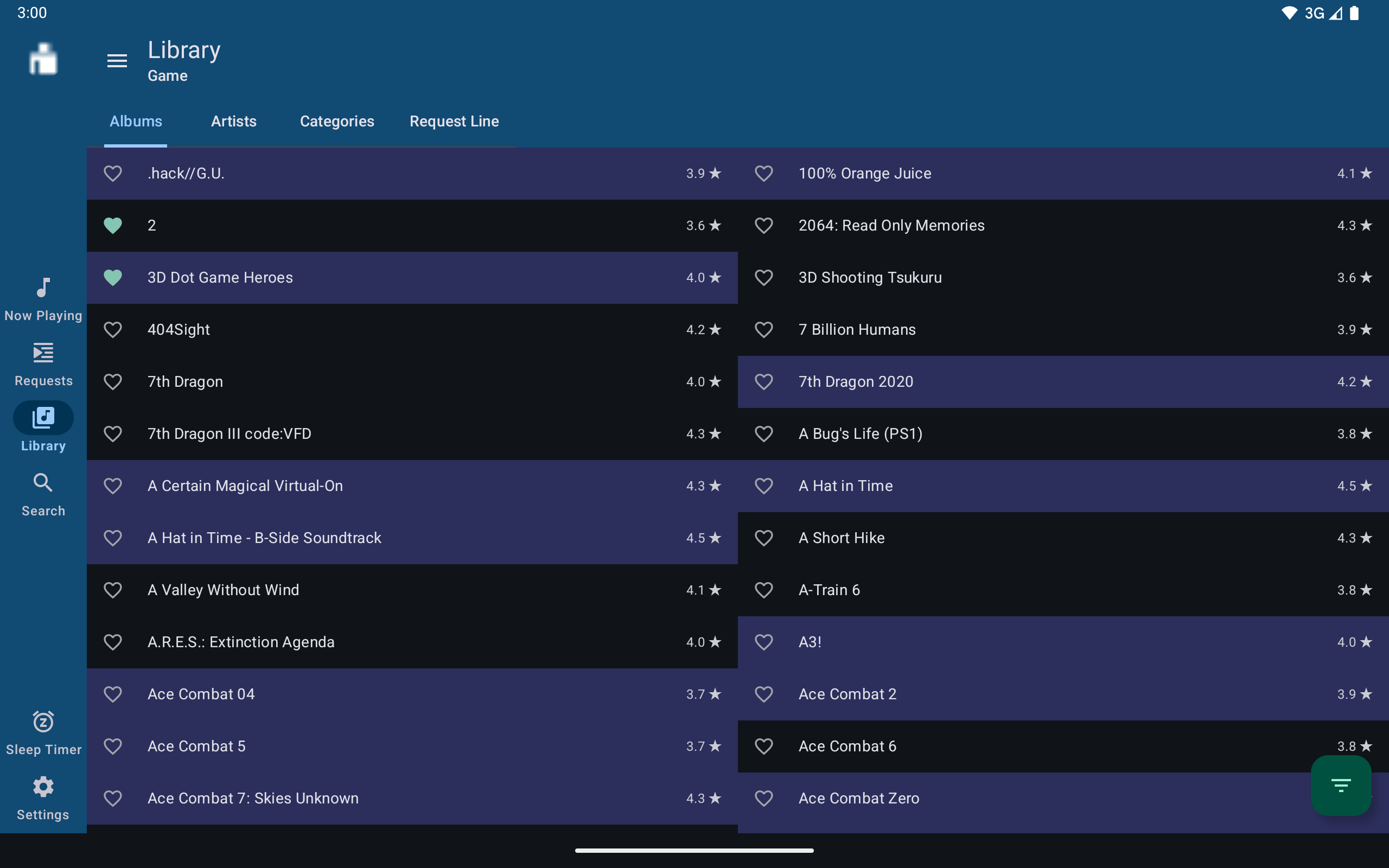Favorite the .hack//G.U. album
Image resolution: width=1389 pixels, height=868 pixels.
pos(112,174)
